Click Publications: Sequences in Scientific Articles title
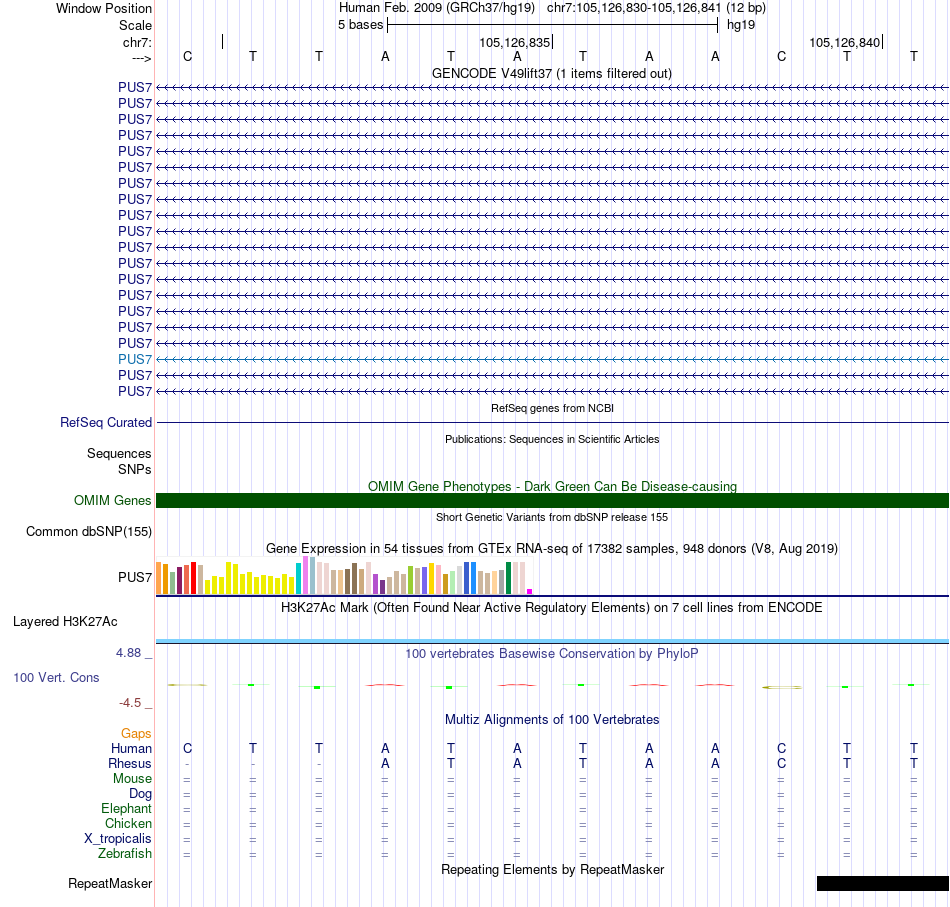Screen dimensions: 950x907 (552, 439)
